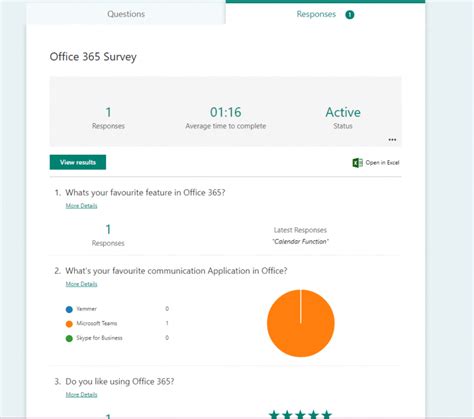Open More Details for favourite feature question

(x=81, y=206)
